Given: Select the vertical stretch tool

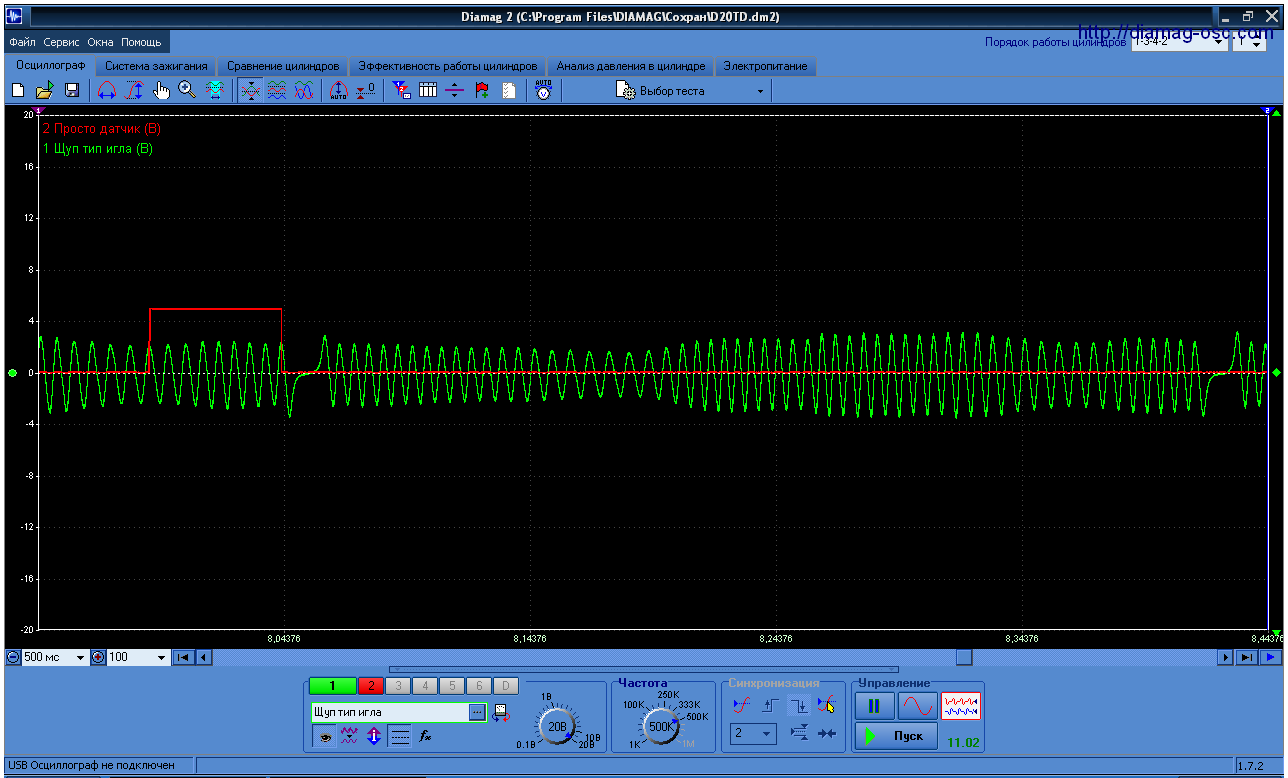Looking at the screenshot, I should 134,91.
